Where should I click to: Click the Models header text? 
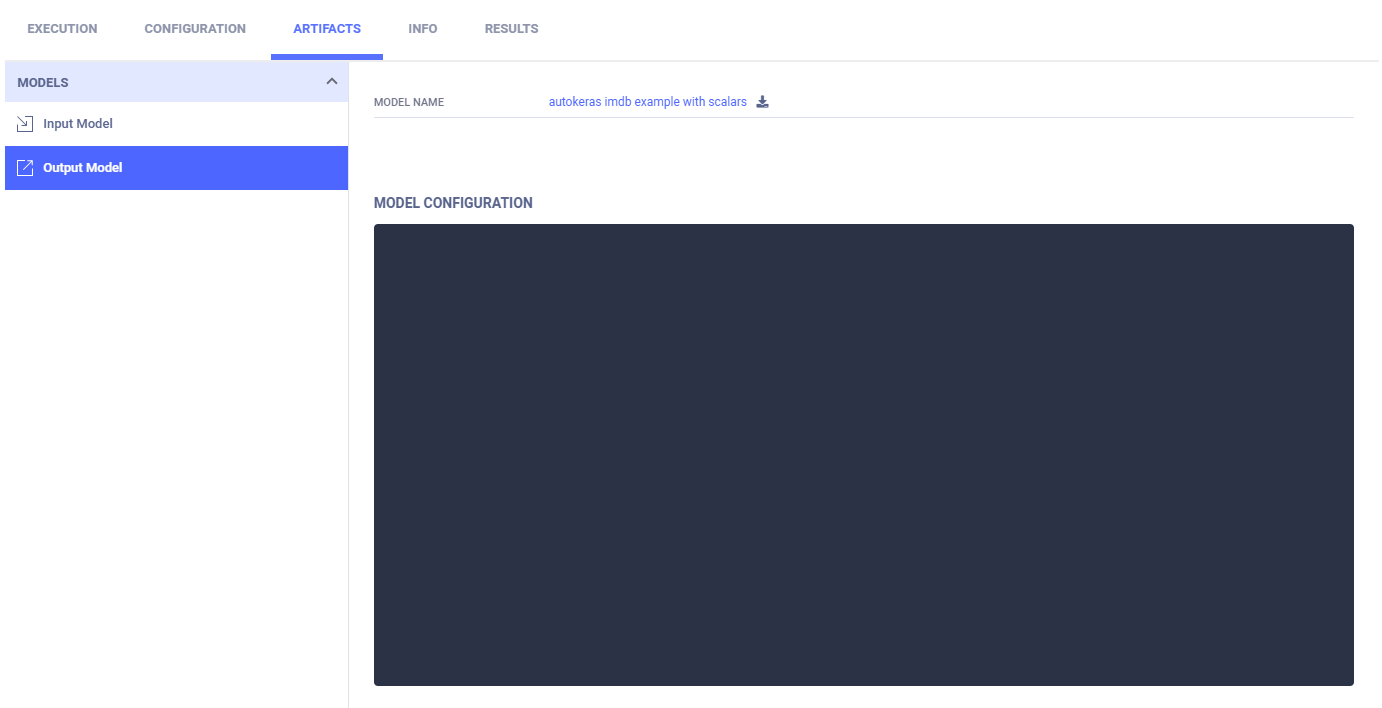pos(43,82)
